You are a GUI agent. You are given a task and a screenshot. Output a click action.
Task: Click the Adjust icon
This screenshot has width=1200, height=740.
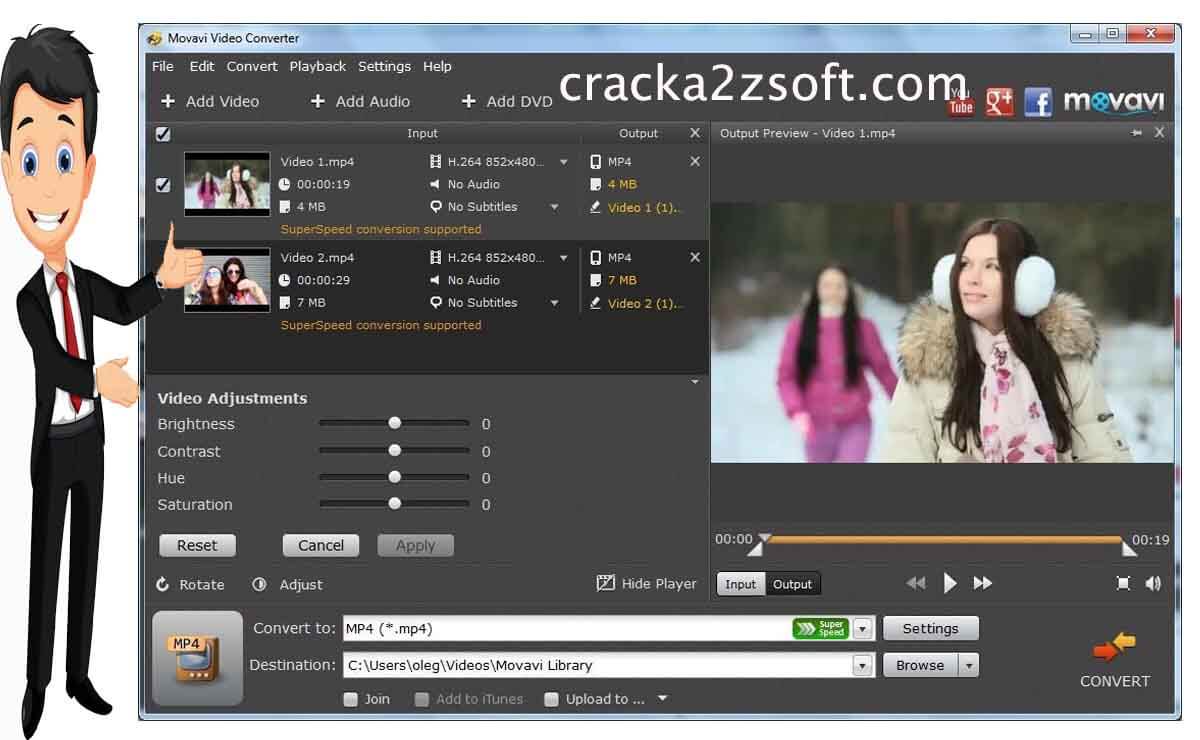point(259,584)
